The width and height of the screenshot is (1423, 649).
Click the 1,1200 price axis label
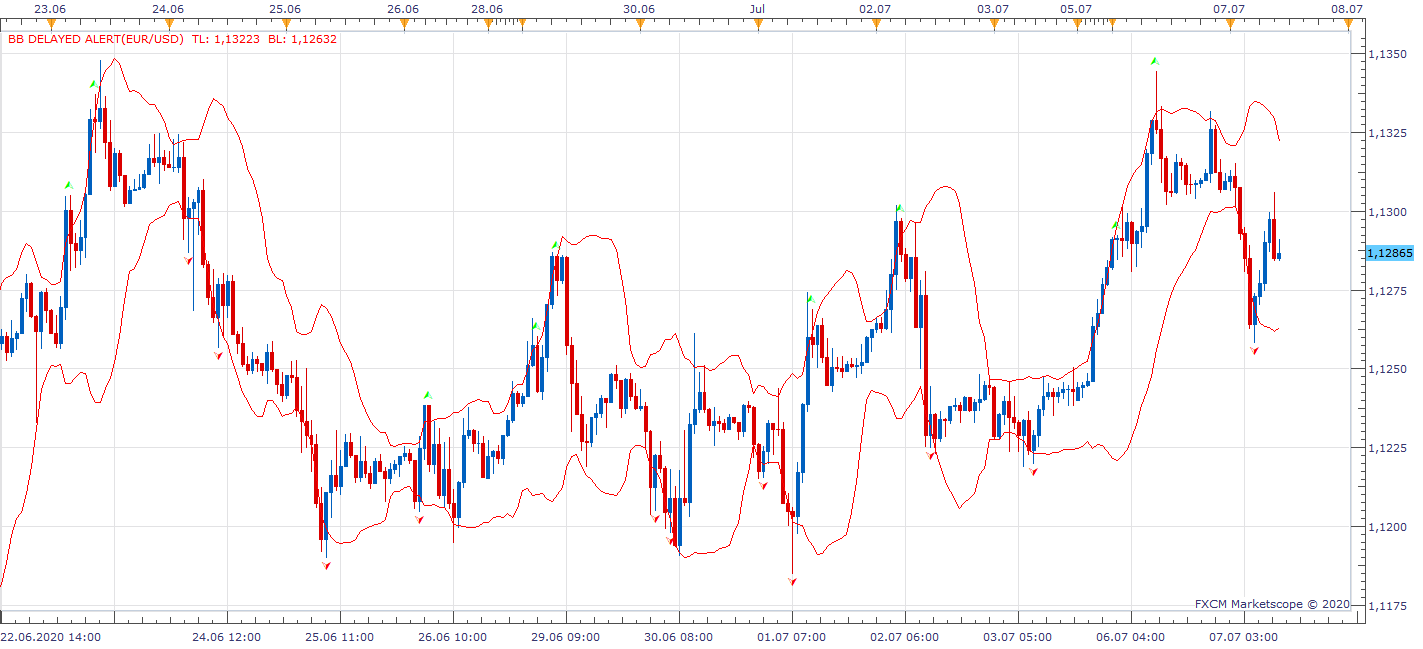(x=1389, y=527)
